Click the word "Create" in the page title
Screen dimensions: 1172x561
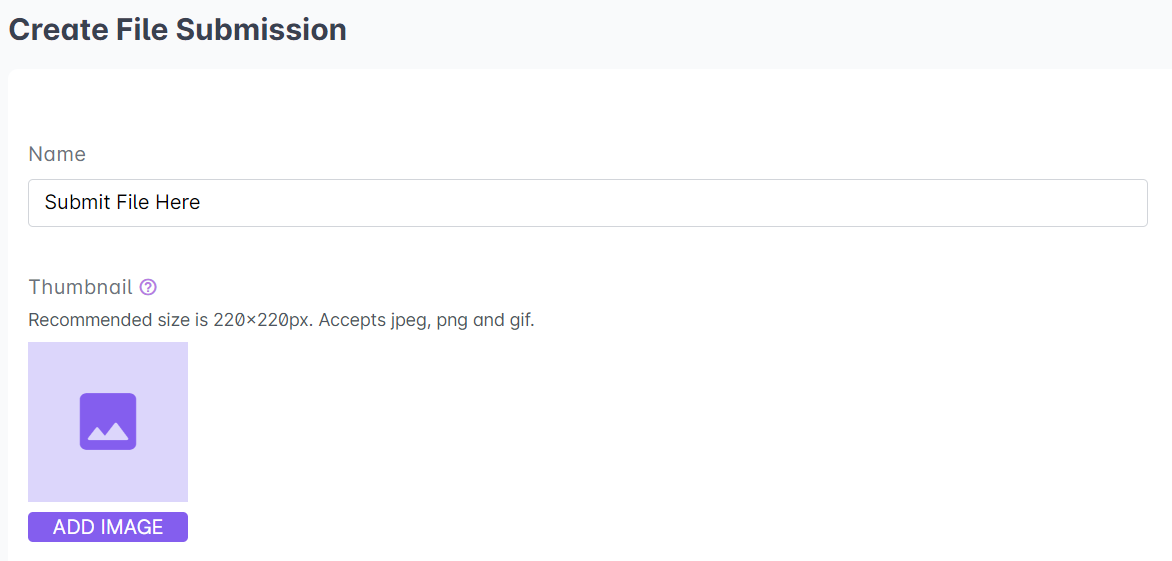pyautogui.click(x=58, y=30)
